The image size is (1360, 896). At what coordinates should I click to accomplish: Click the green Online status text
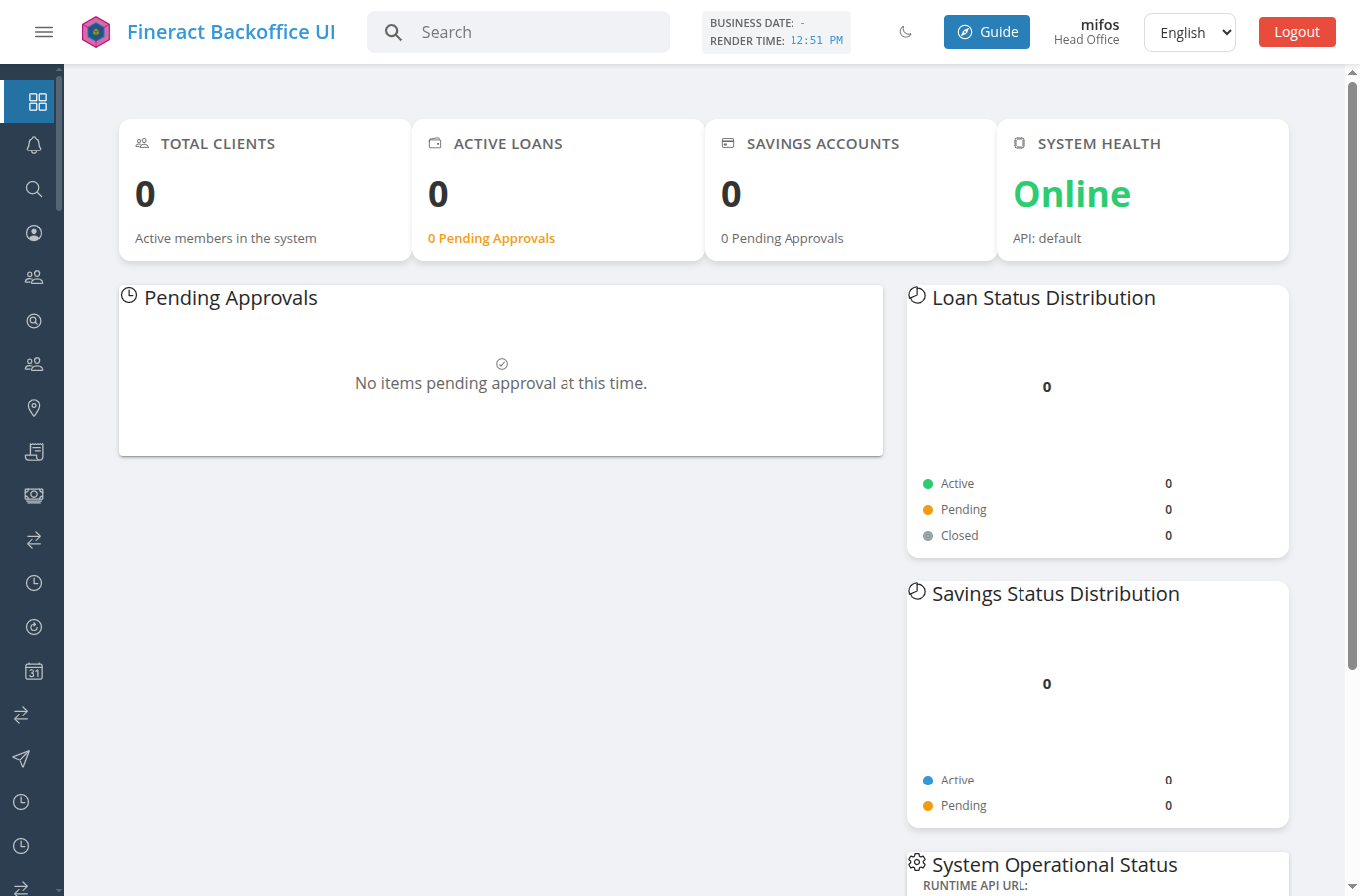(x=1071, y=194)
